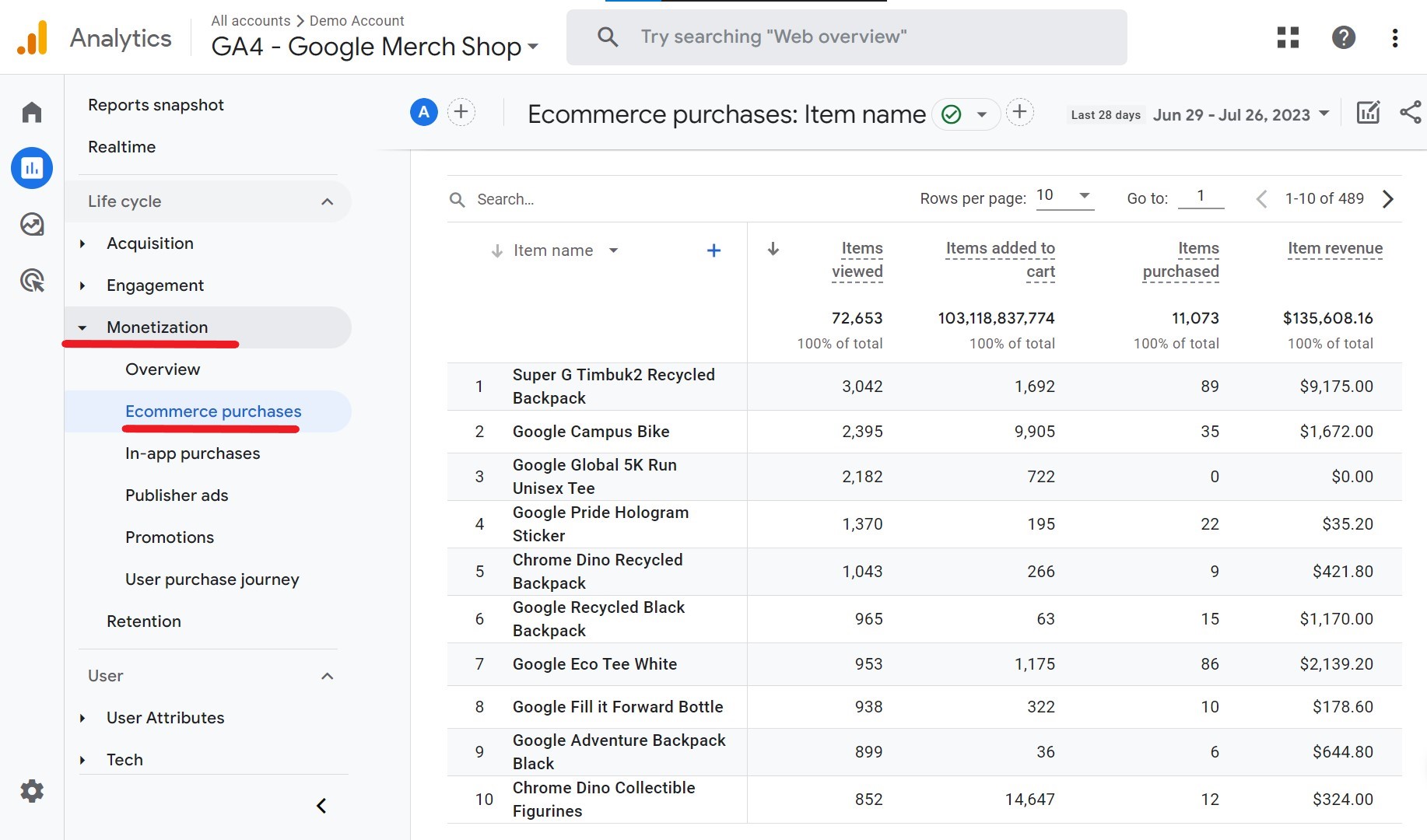Go to next page of table results

tap(1388, 199)
